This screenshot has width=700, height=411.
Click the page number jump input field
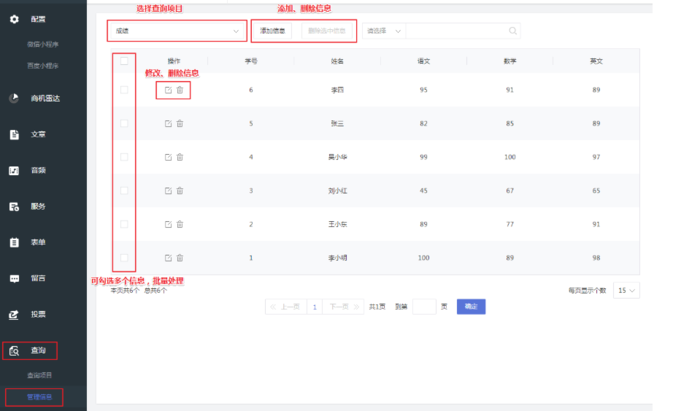click(424, 306)
